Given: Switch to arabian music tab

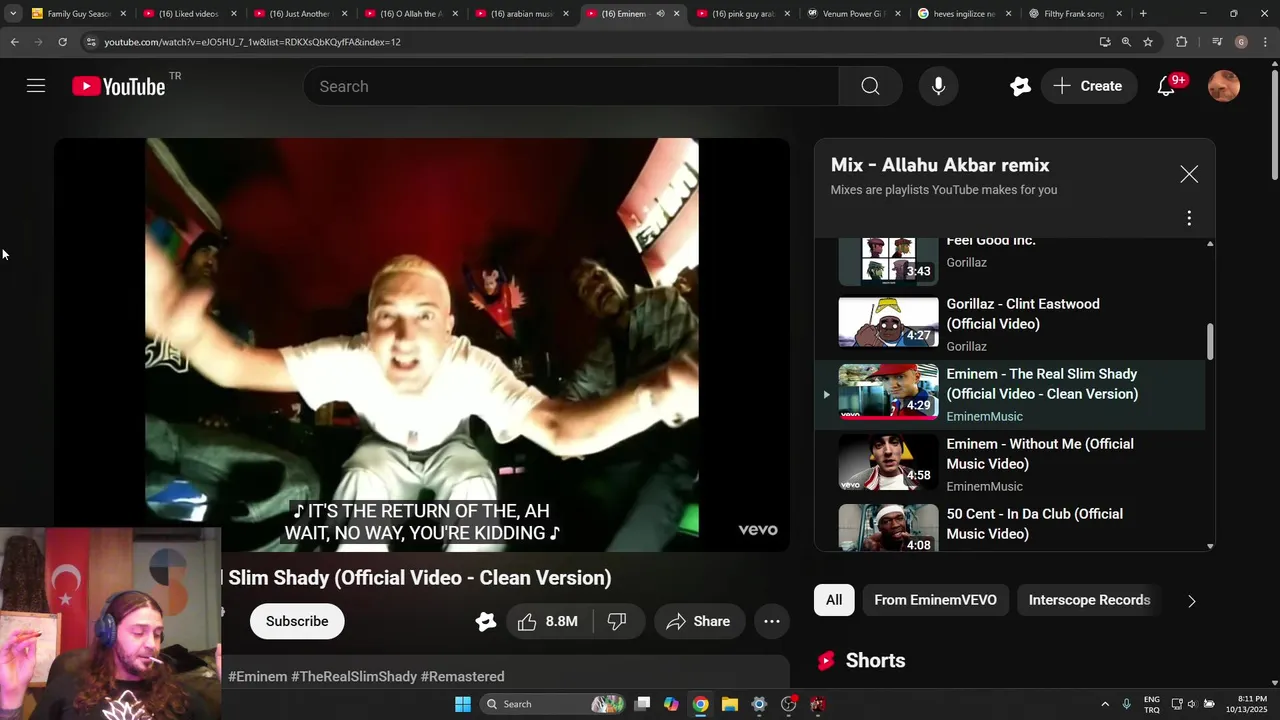Looking at the screenshot, I should point(522,14).
